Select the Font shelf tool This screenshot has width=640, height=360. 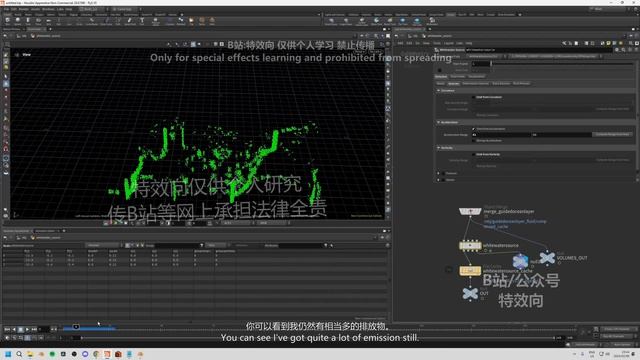(x=142, y=21)
